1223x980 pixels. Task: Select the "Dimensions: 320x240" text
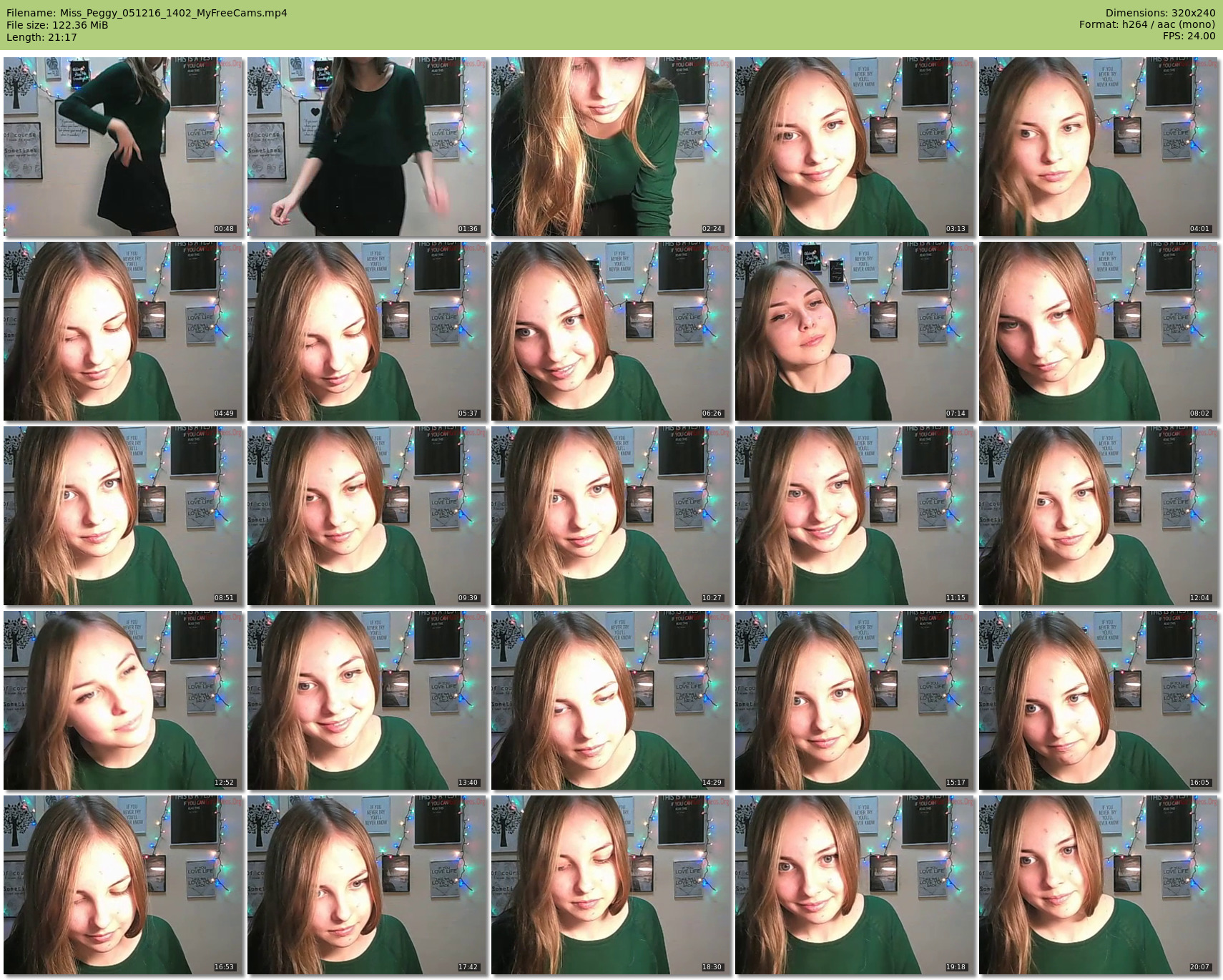point(1160,13)
